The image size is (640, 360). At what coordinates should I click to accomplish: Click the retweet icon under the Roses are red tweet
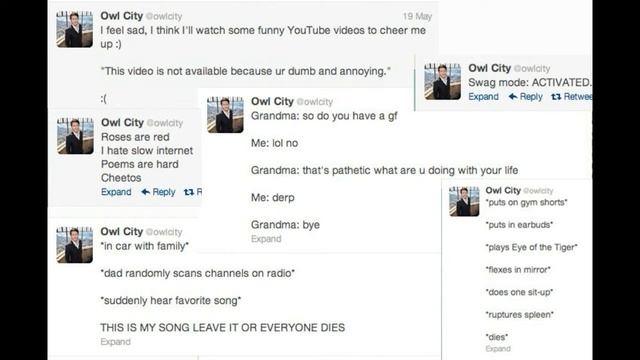(189, 192)
